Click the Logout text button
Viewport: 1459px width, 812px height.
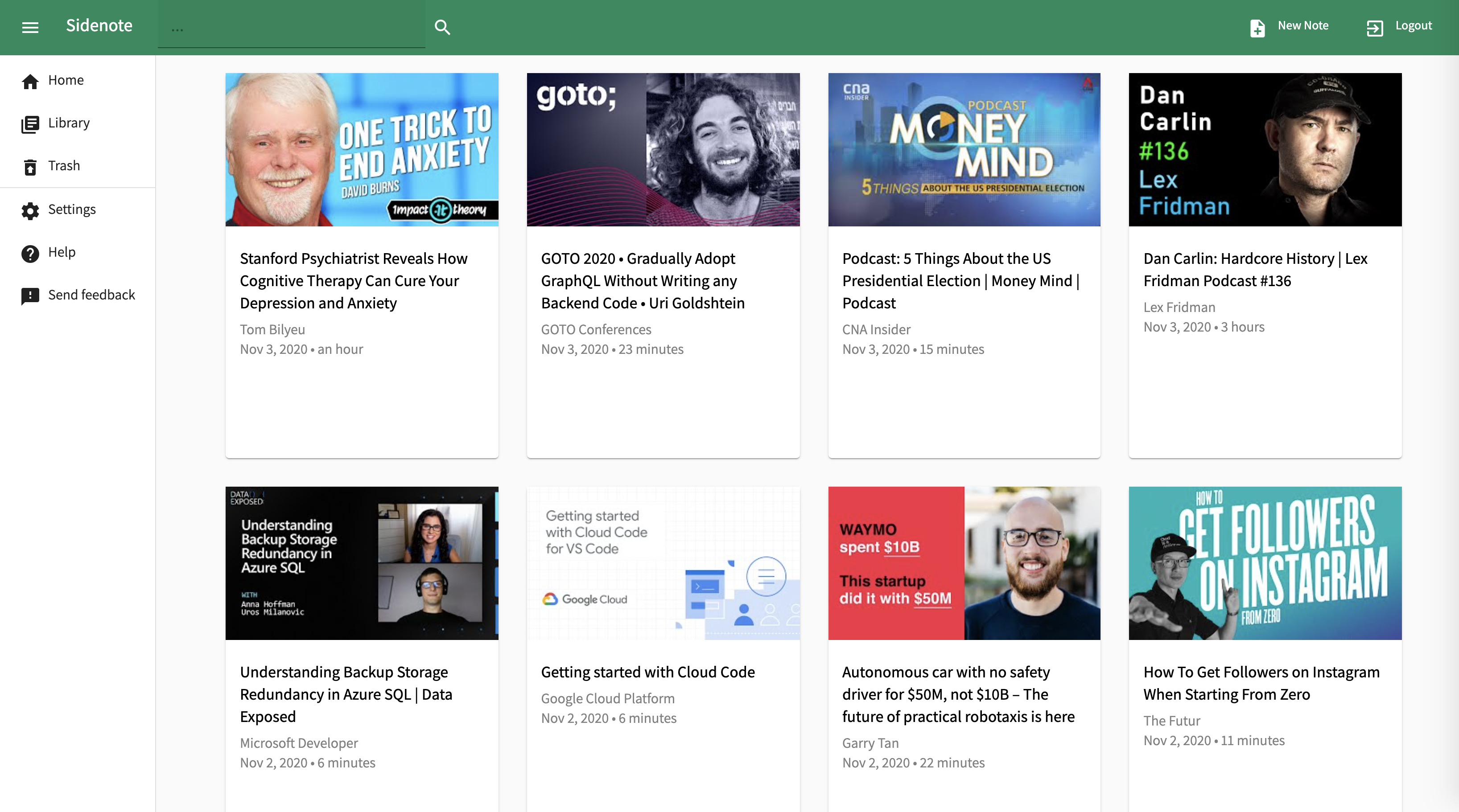point(1413,25)
